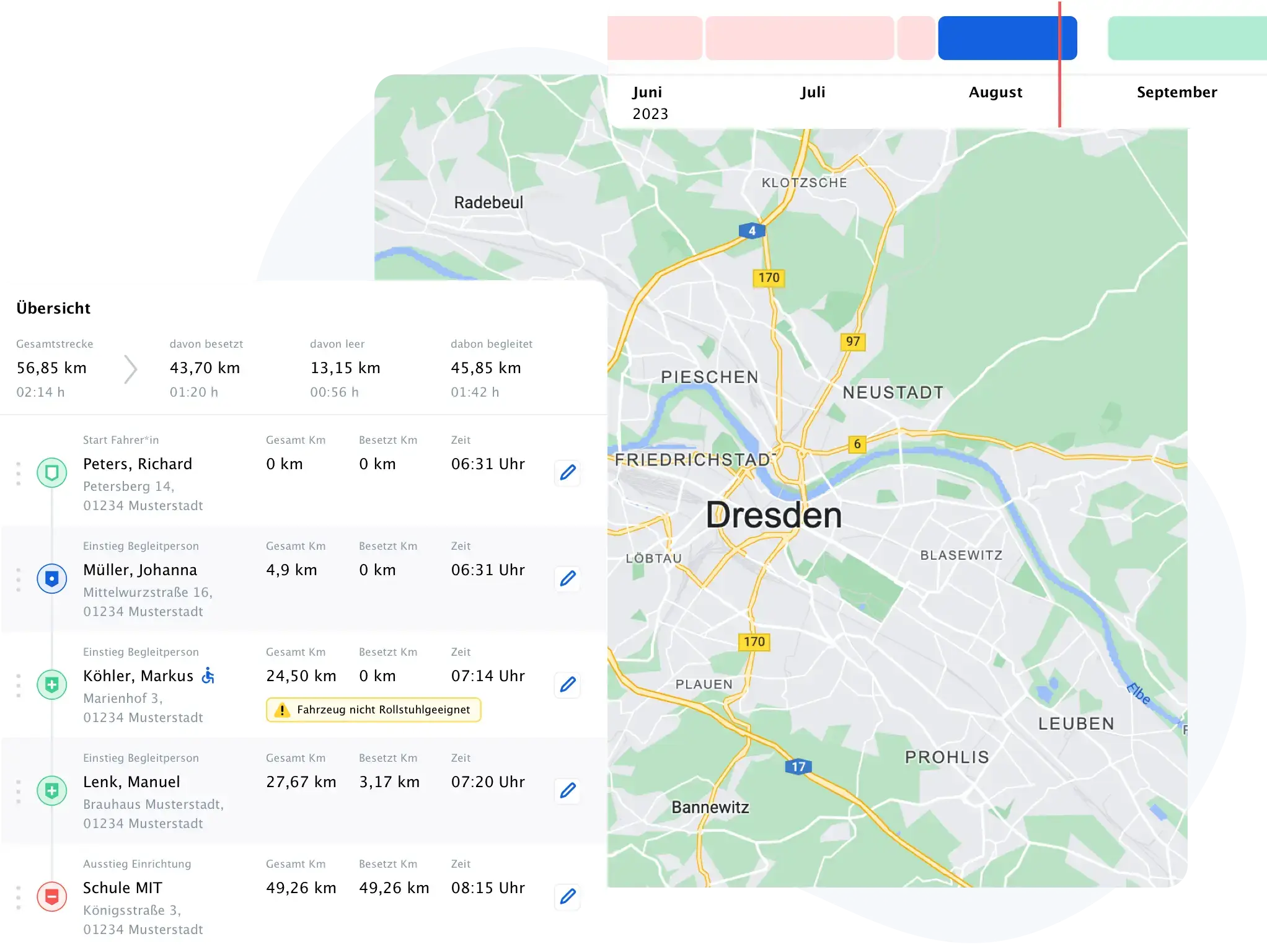Image resolution: width=1267 pixels, height=952 pixels.
Task: Grab the drag handle of Lenk, Manuel row
Action: click(19, 791)
